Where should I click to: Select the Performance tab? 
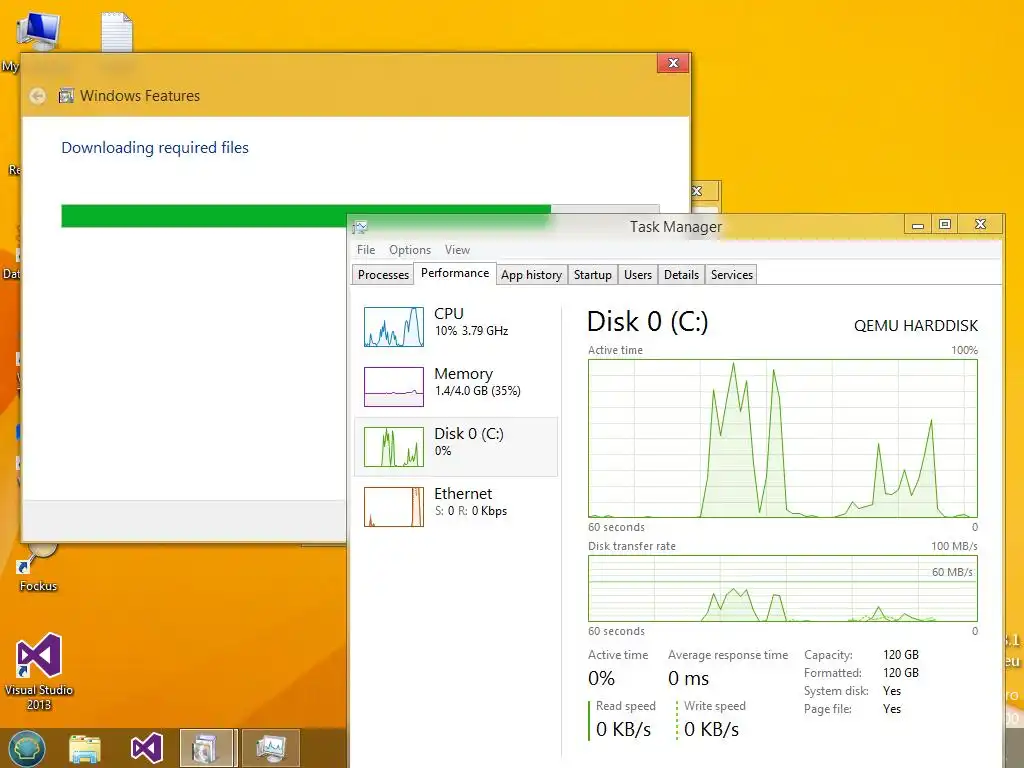(455, 273)
